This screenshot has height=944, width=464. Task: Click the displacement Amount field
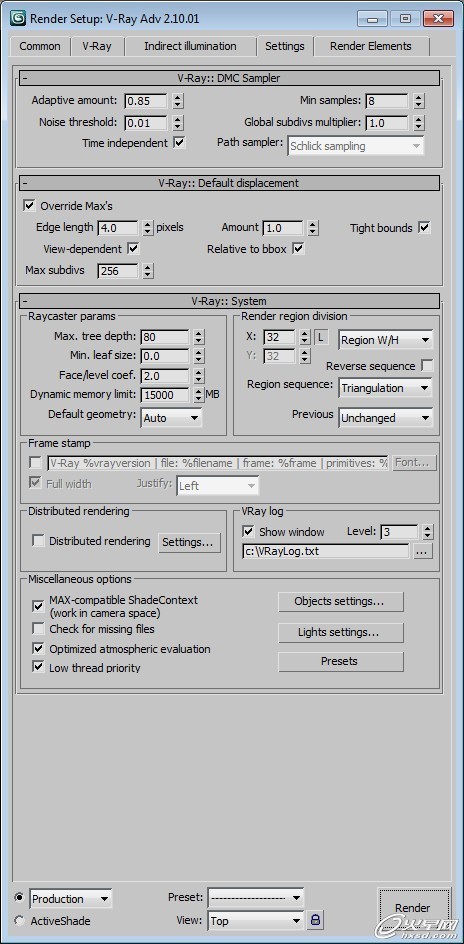(283, 228)
